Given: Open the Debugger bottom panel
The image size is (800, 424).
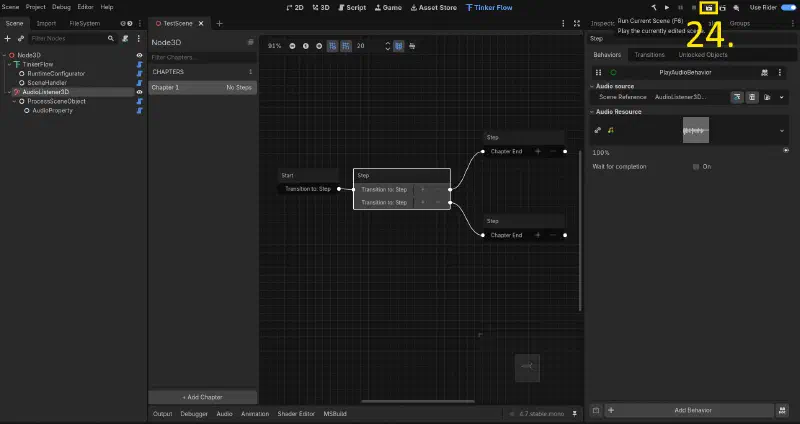Looking at the screenshot, I should pos(194,414).
